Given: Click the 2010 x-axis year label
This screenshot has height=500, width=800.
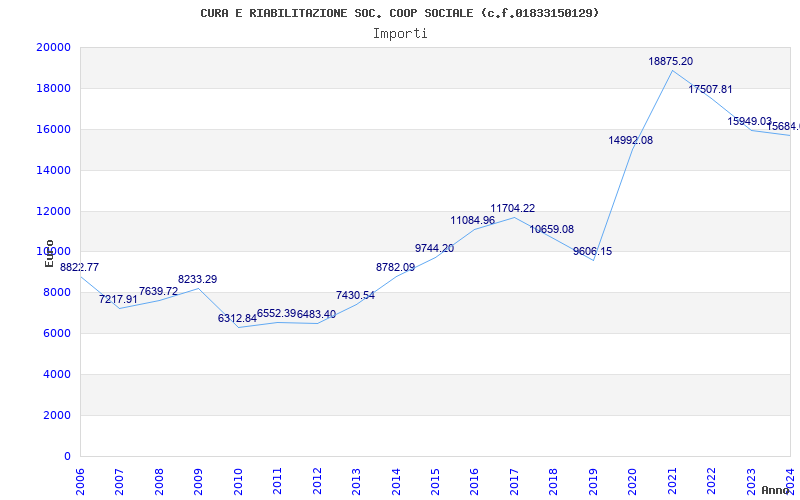Looking at the screenshot, I should tap(238, 481).
